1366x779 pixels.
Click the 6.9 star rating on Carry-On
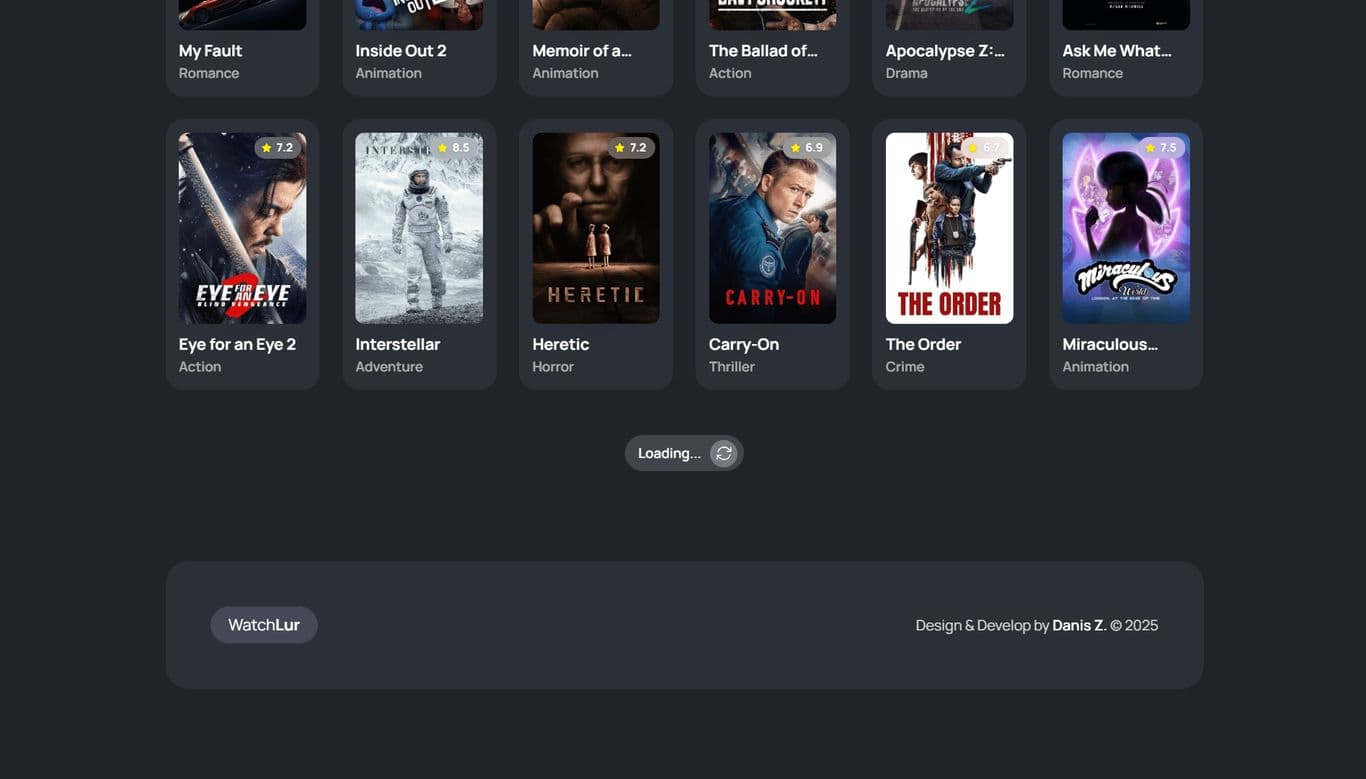(806, 148)
